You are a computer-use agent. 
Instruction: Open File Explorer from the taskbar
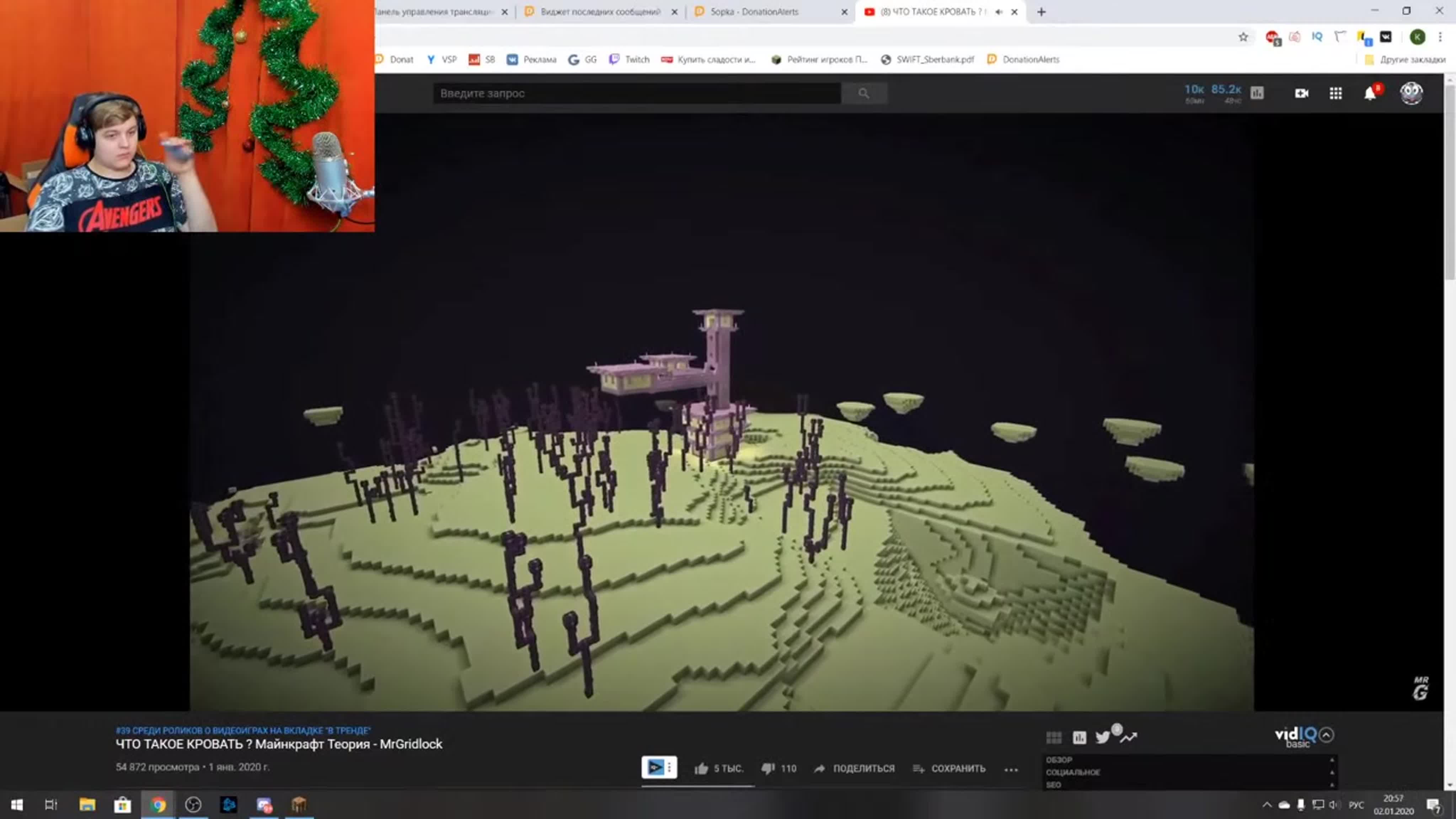pyautogui.click(x=87, y=804)
